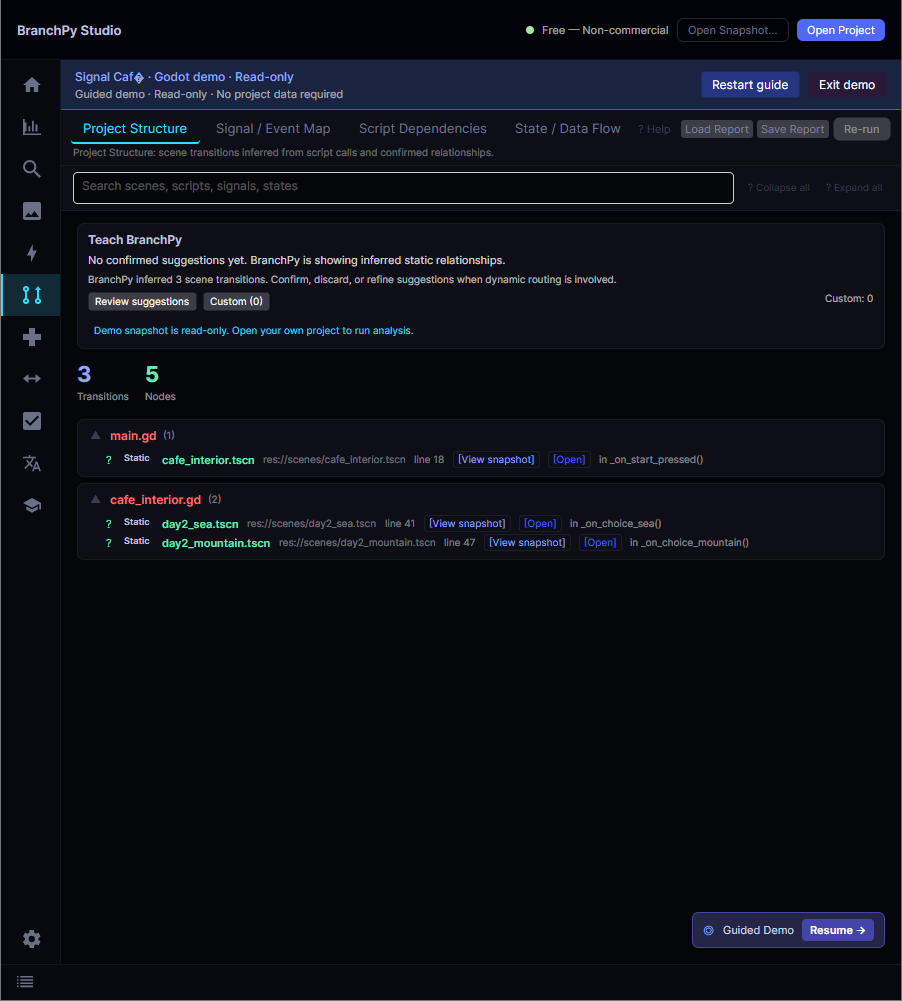
Task: Open the Help link in tab bar
Action: (654, 130)
